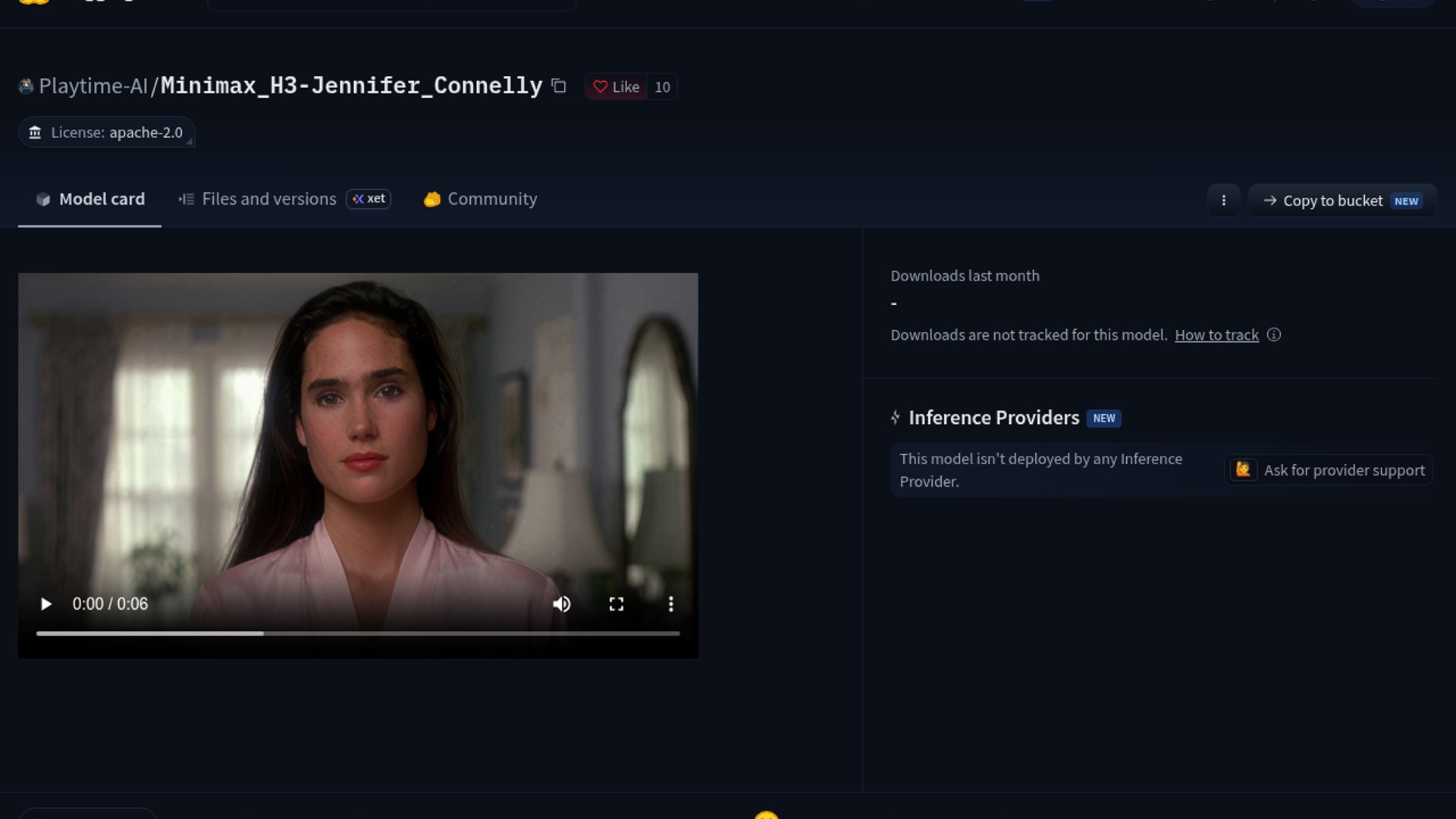Click the Playtime-AI avatar icon
The image size is (1456, 819).
point(27,86)
